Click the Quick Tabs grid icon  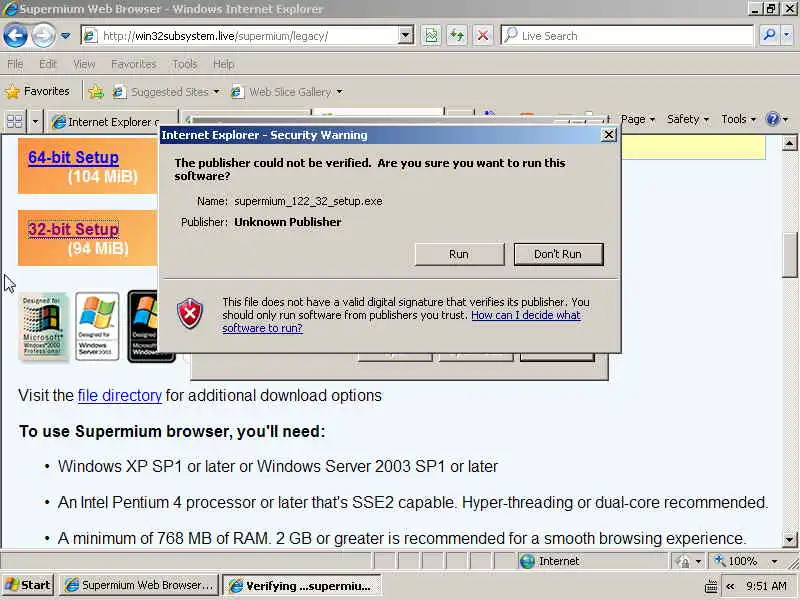click(15, 121)
